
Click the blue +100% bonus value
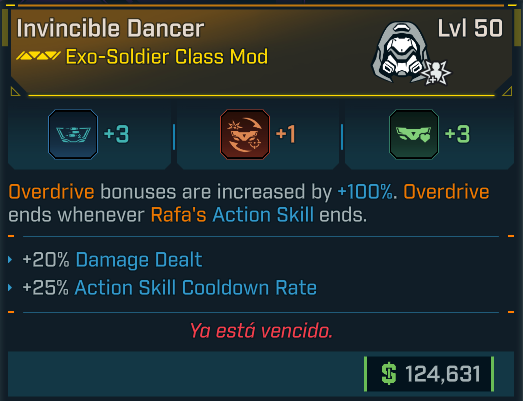click(x=365, y=192)
